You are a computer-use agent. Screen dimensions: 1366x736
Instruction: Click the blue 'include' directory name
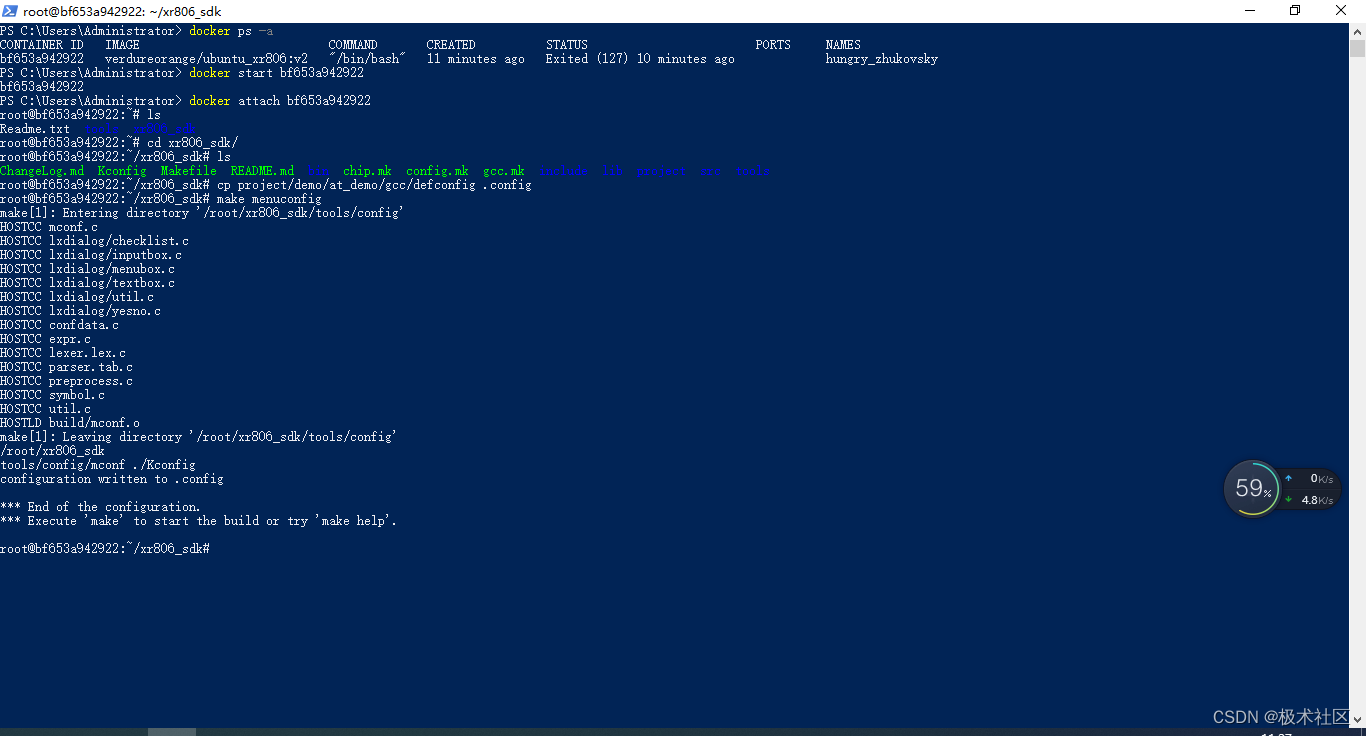[x=563, y=171]
